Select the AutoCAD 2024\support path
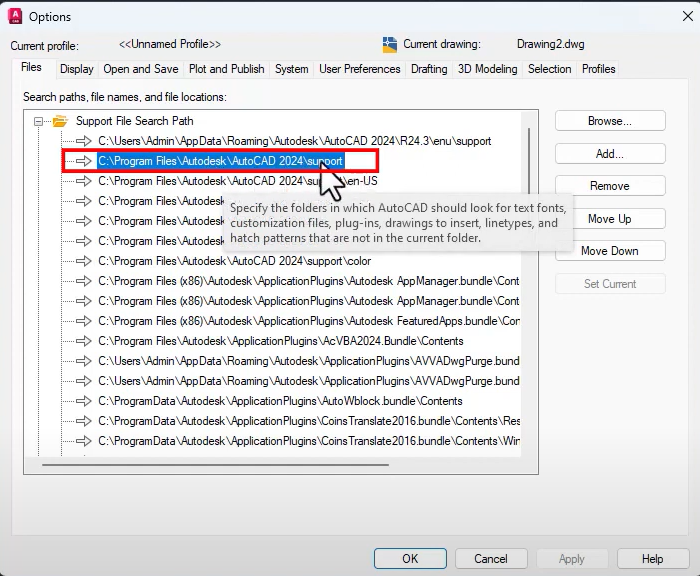700x576 pixels. pos(221,161)
